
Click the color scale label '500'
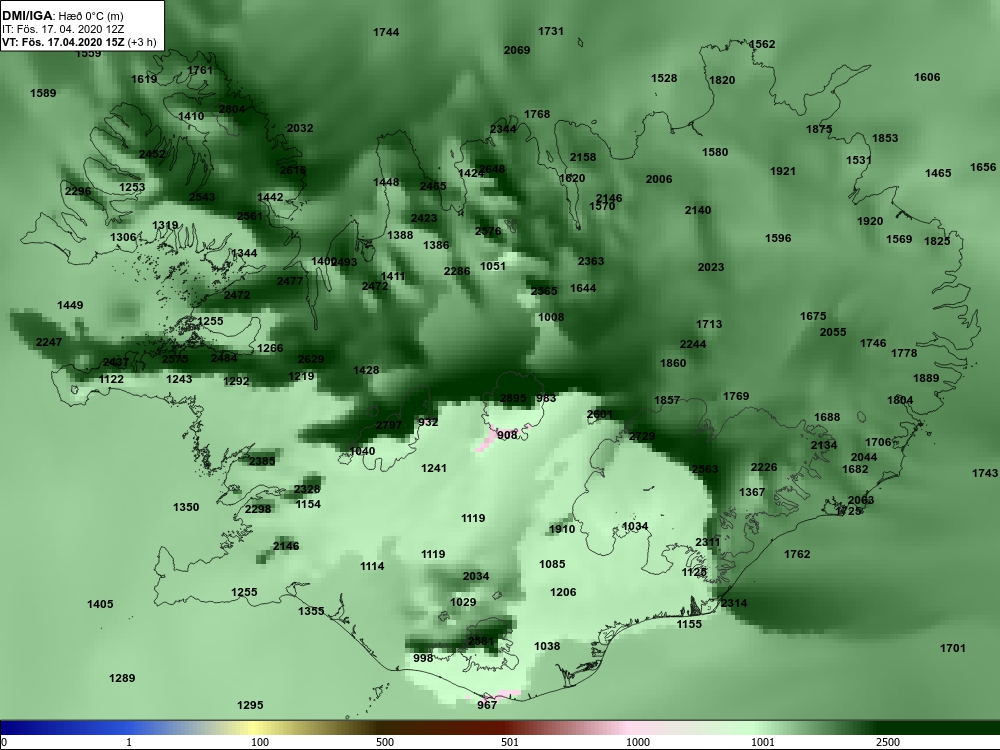[x=385, y=742]
